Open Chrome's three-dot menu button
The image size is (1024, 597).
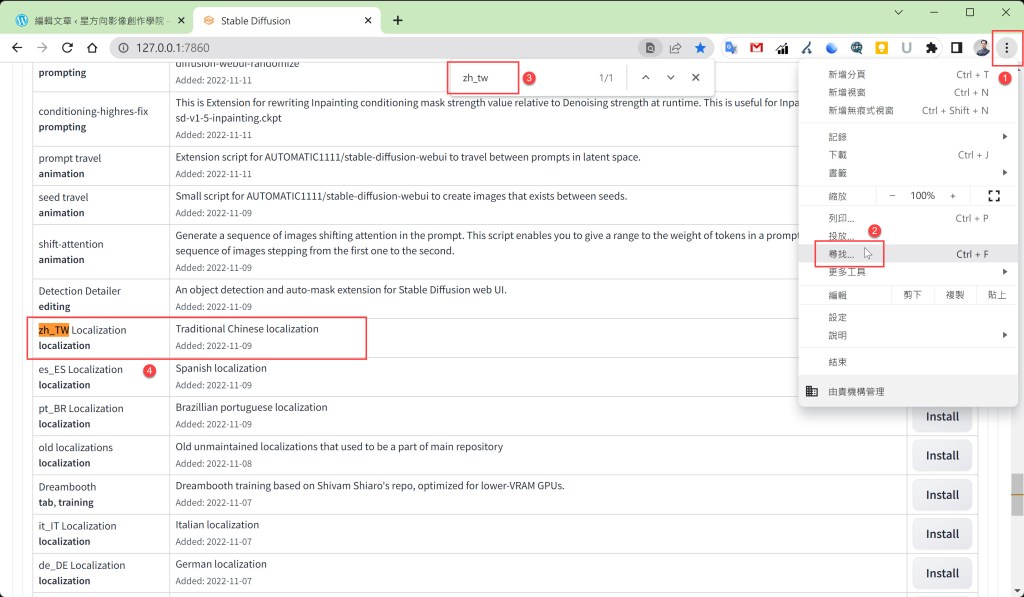[x=1006, y=48]
